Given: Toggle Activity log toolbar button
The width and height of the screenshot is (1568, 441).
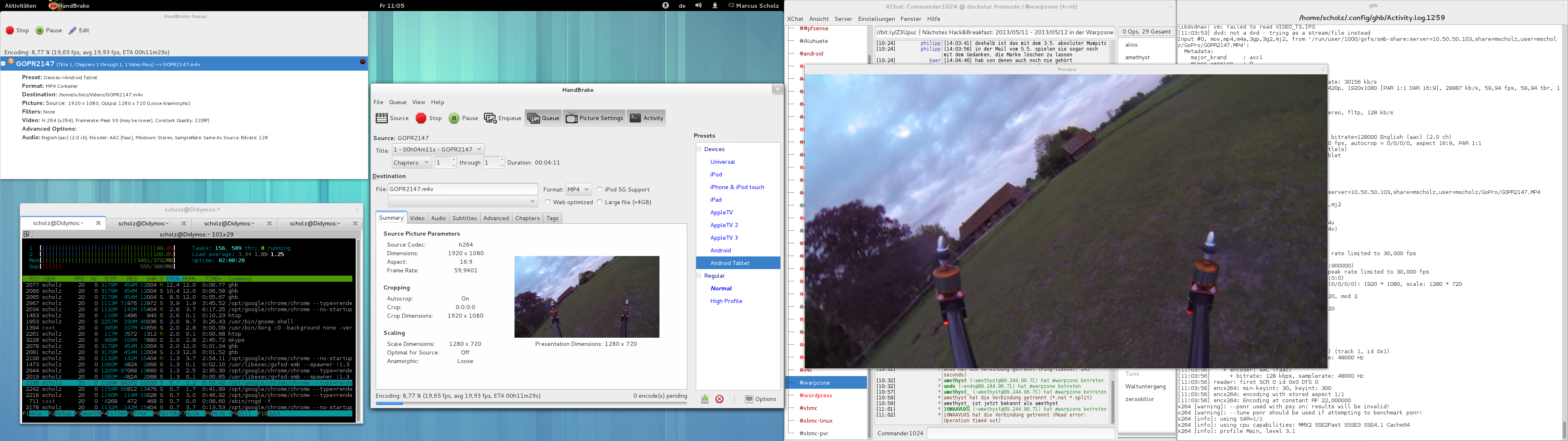Looking at the screenshot, I should click(646, 118).
